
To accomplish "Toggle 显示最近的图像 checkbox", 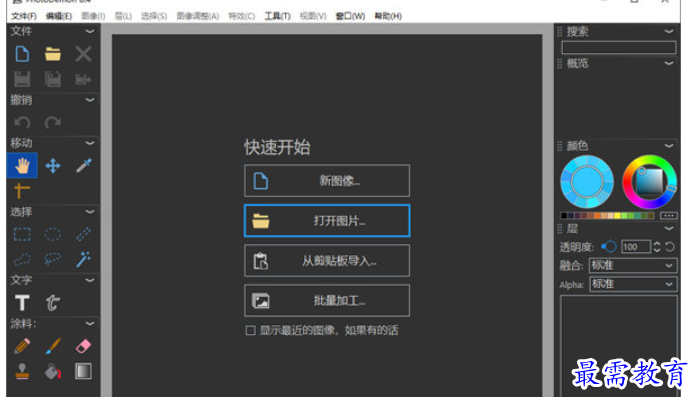I will click(250, 330).
